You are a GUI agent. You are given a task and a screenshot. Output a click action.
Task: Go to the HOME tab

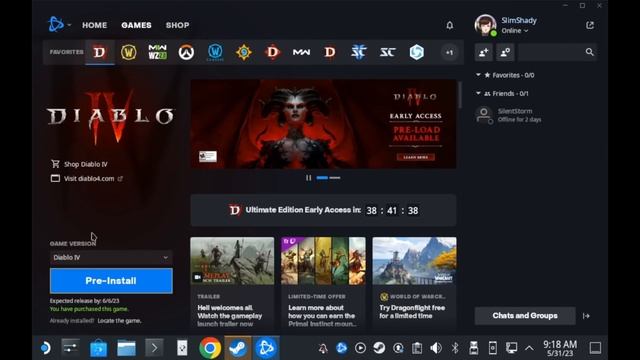coord(94,25)
